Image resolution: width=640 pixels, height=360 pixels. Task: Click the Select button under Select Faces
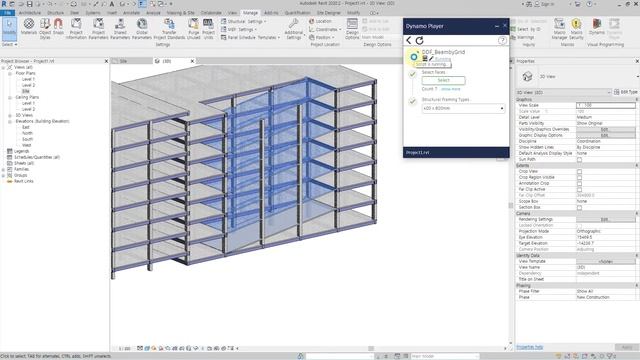[x=443, y=80]
